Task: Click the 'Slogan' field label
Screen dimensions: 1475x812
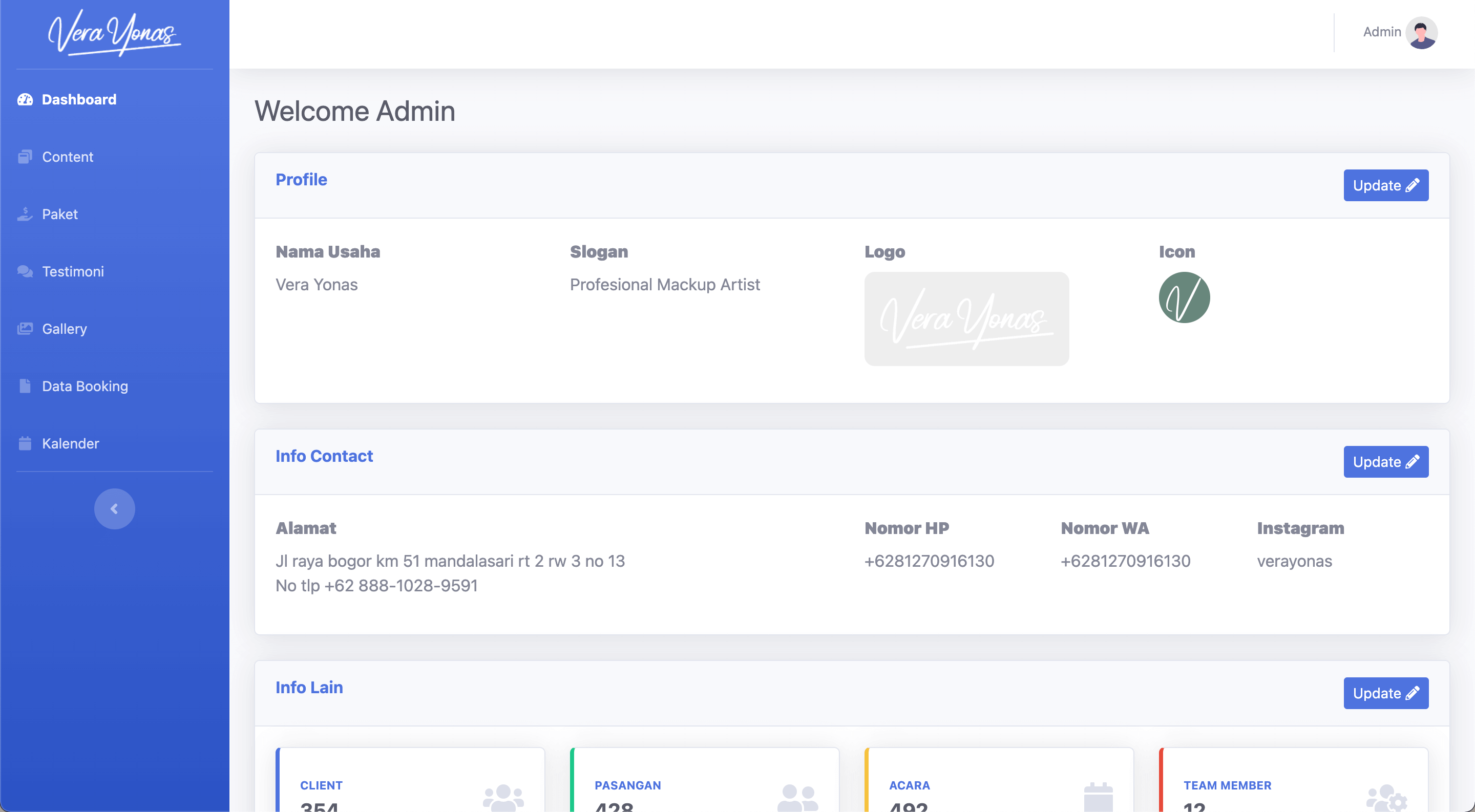Action: [599, 252]
